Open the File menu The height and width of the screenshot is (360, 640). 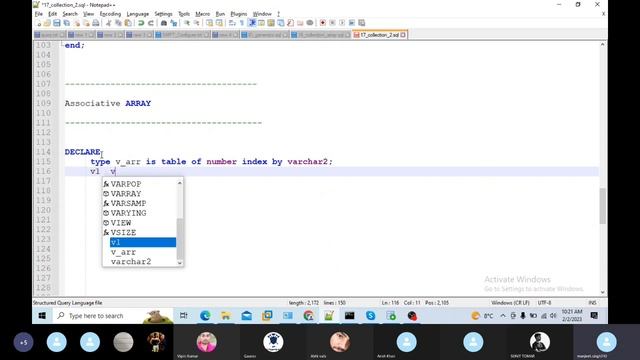pos(39,14)
